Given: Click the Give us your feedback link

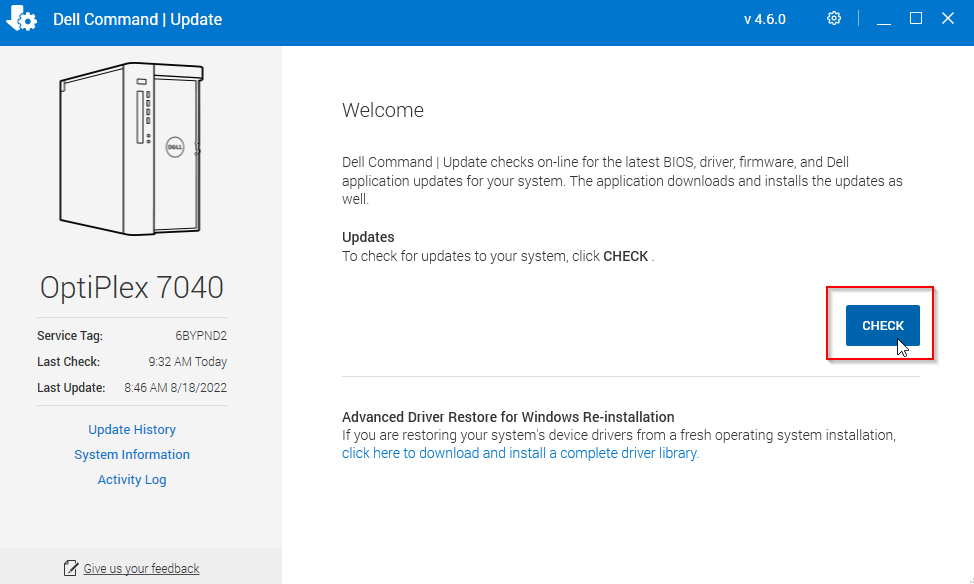Looking at the screenshot, I should 141,568.
